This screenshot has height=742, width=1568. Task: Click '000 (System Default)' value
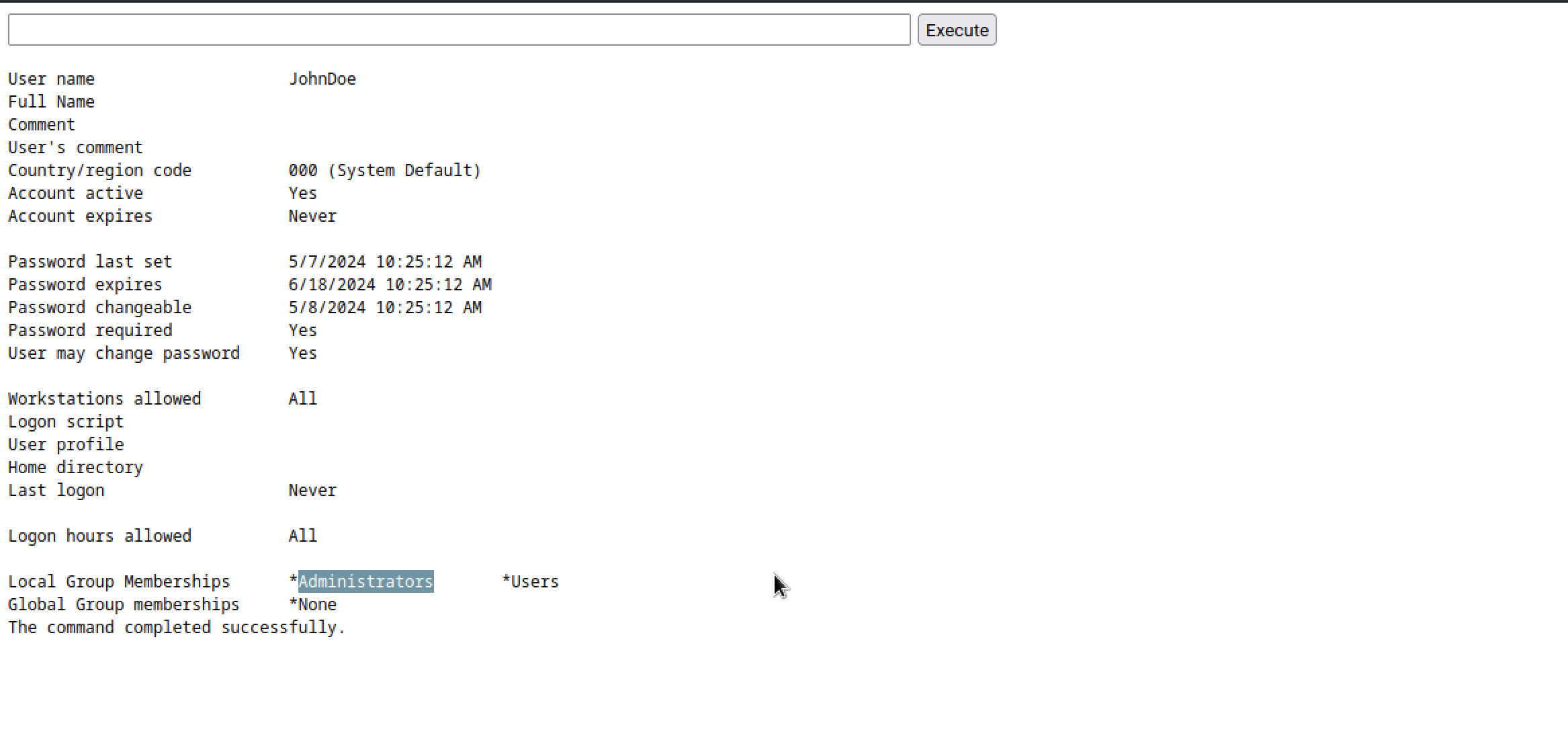[385, 170]
